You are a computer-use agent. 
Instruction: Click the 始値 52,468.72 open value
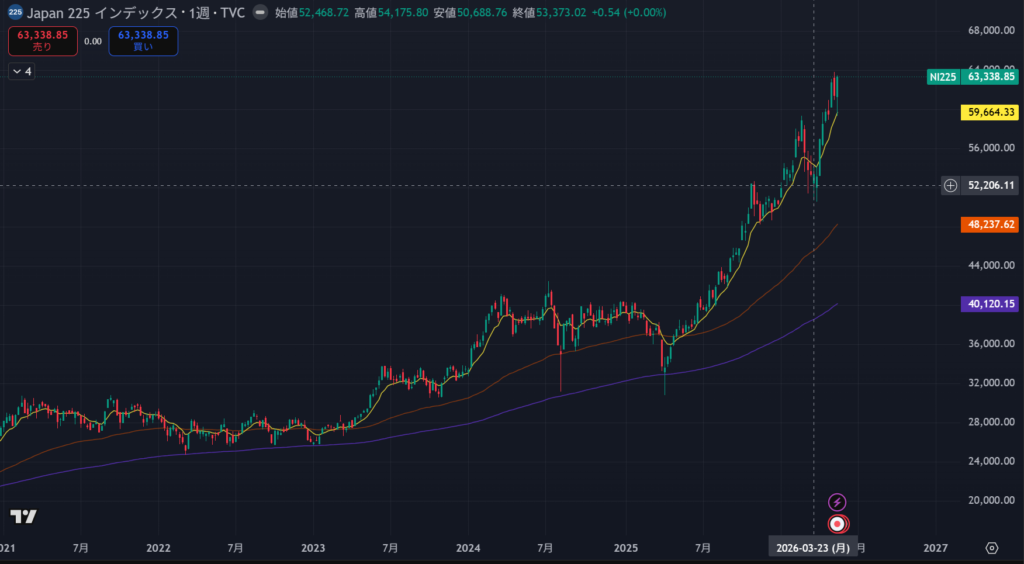tap(312, 12)
